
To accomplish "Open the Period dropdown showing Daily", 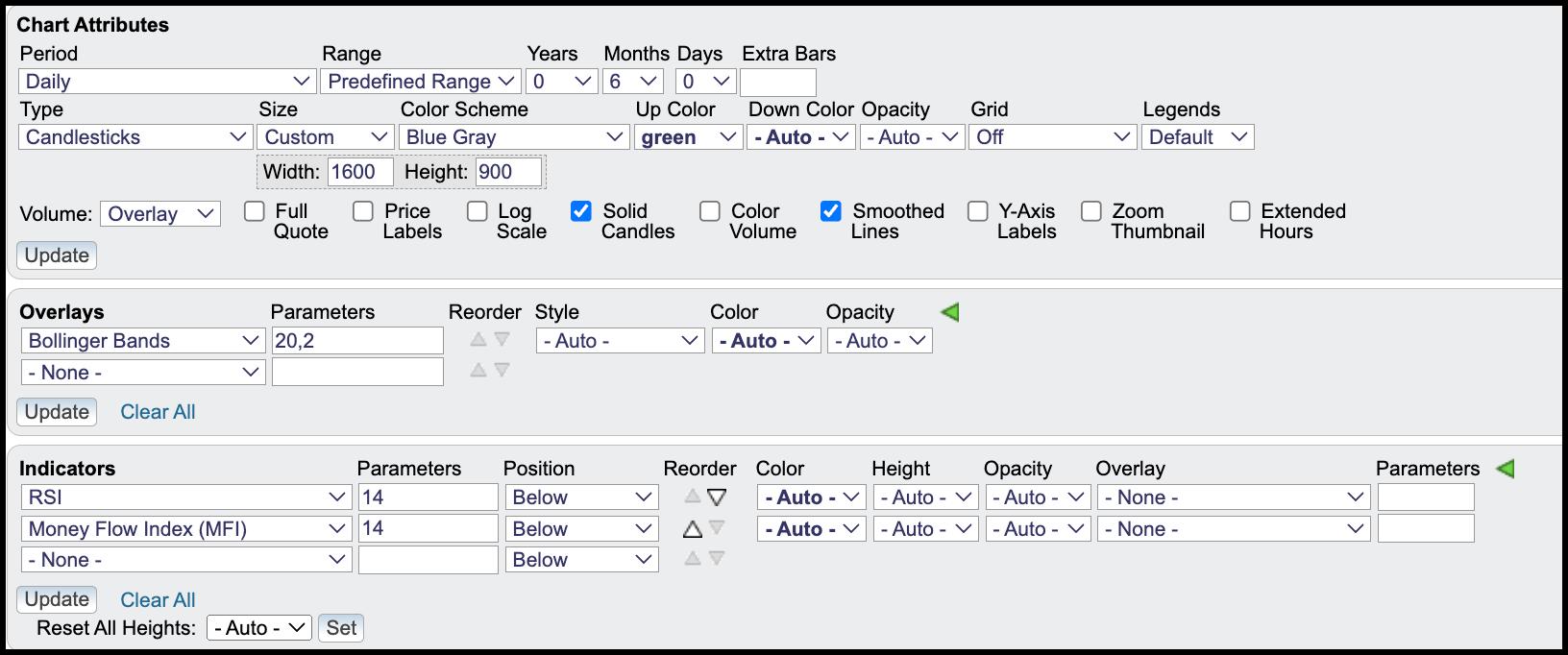I will (x=167, y=82).
